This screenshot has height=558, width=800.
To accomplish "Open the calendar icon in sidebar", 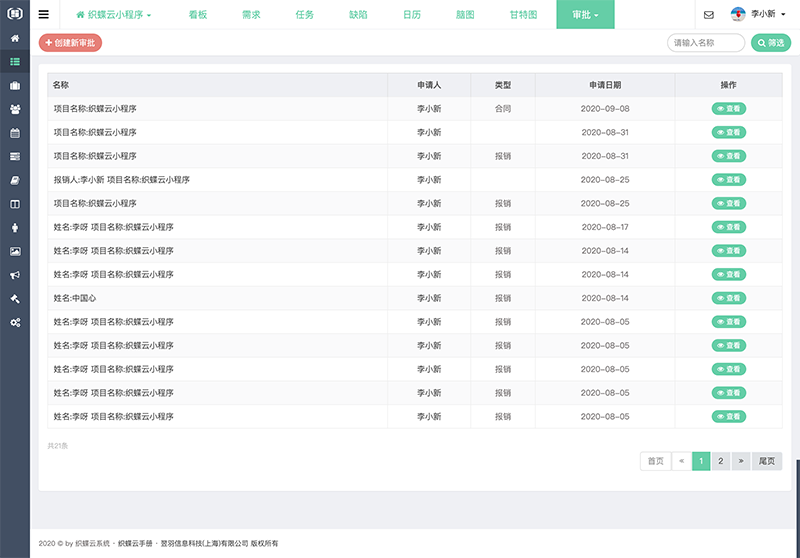I will pos(14,133).
